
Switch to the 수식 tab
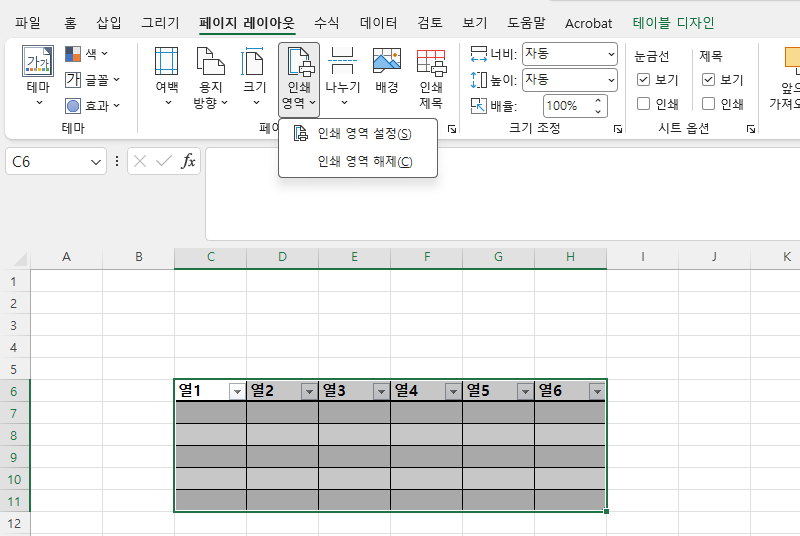[327, 22]
